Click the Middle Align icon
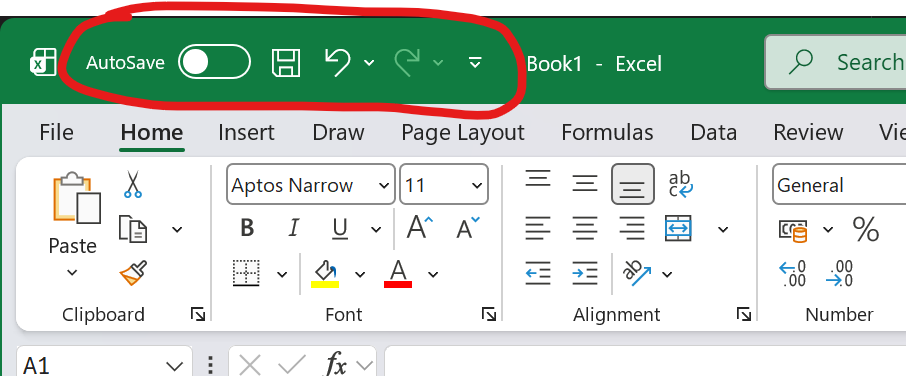The height and width of the screenshot is (376, 906). tap(585, 184)
